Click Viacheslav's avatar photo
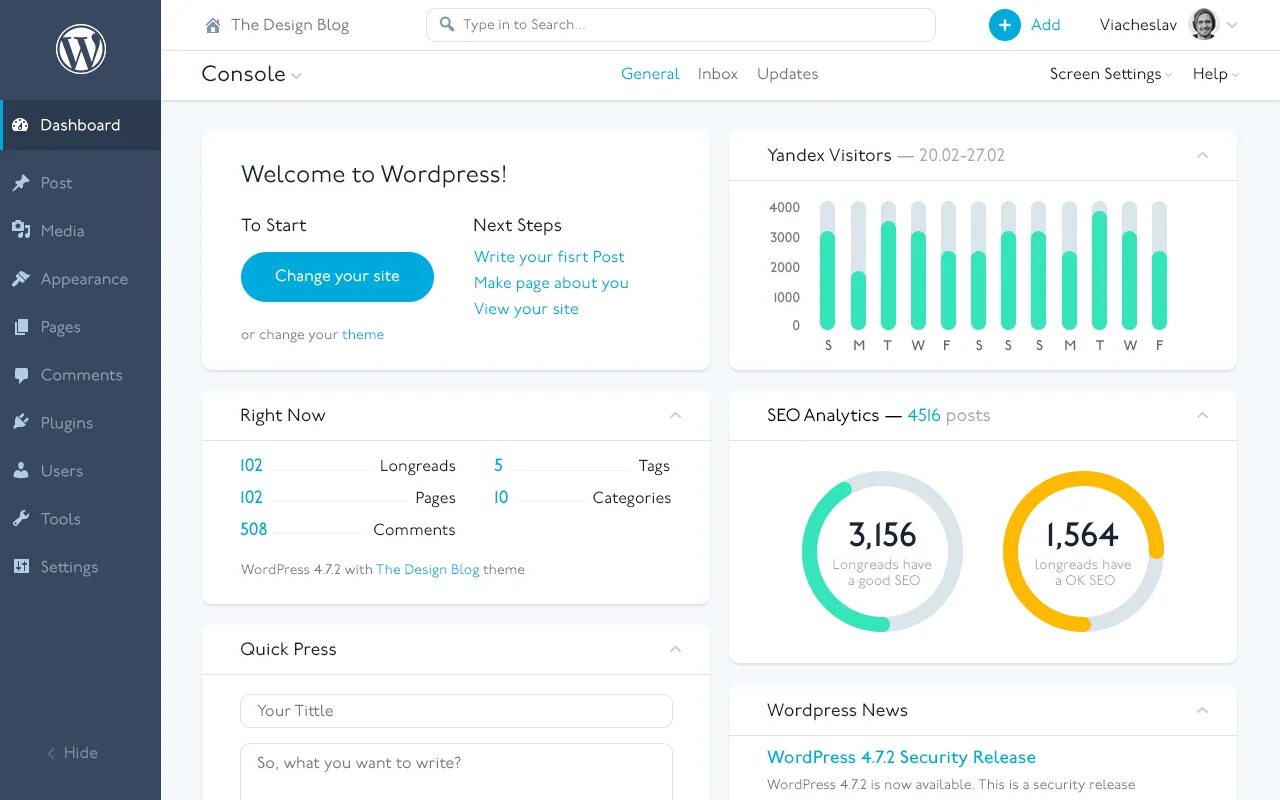Screen dimensions: 1280x800 (x=1204, y=25)
